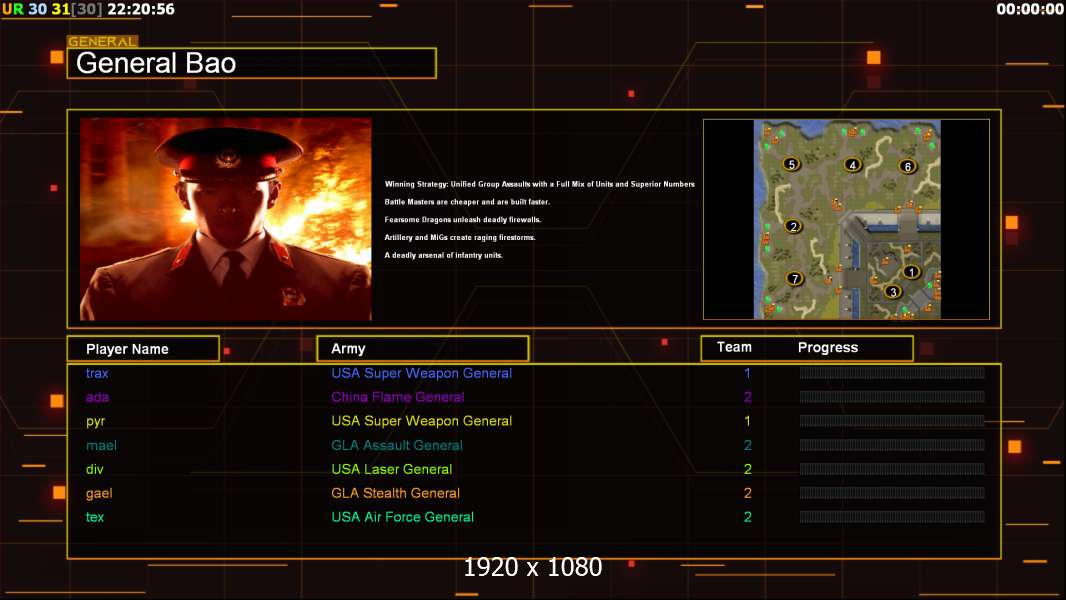Click the Winning Strategy description line
Screen dimensions: 1066x600
point(540,184)
